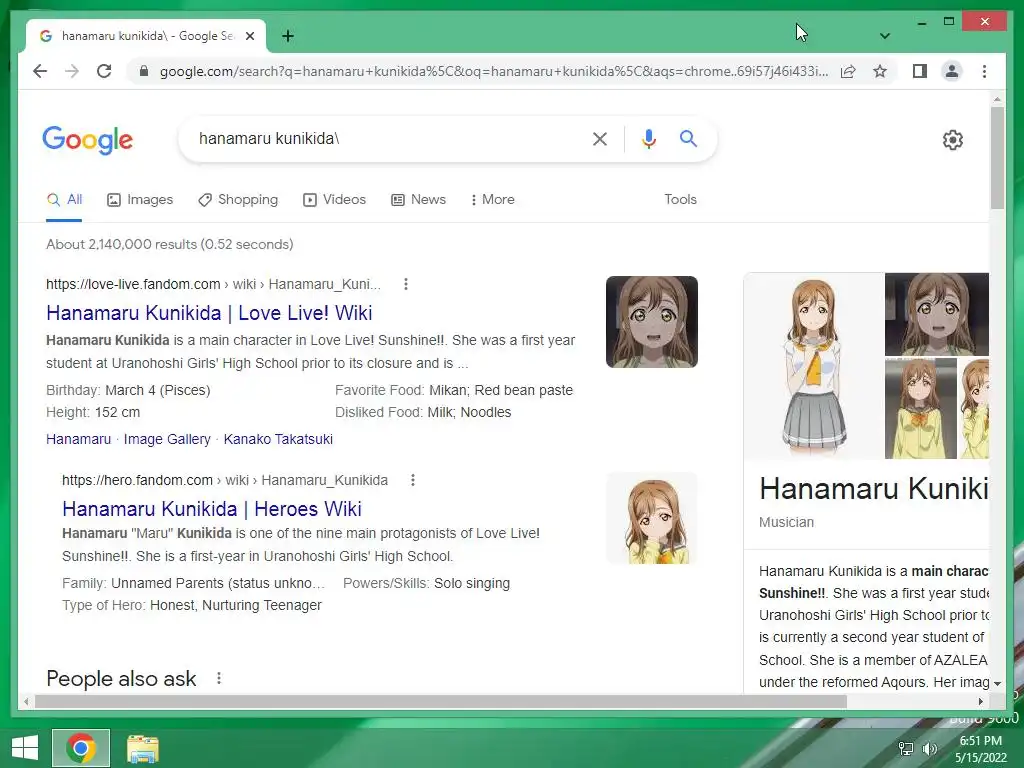
Task: Open knowledge panel image of Hanamaru in yellow cardigan
Action: point(921,408)
